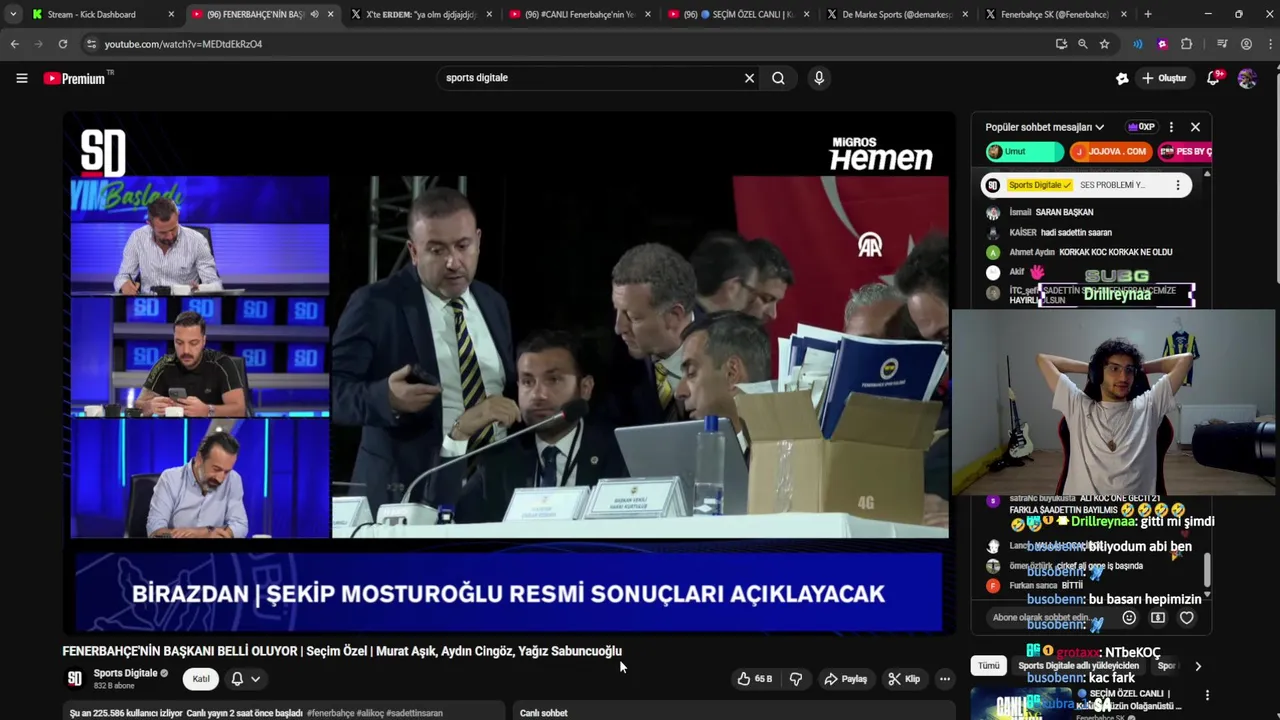
Task: Click the Katıl join button
Action: click(x=201, y=679)
